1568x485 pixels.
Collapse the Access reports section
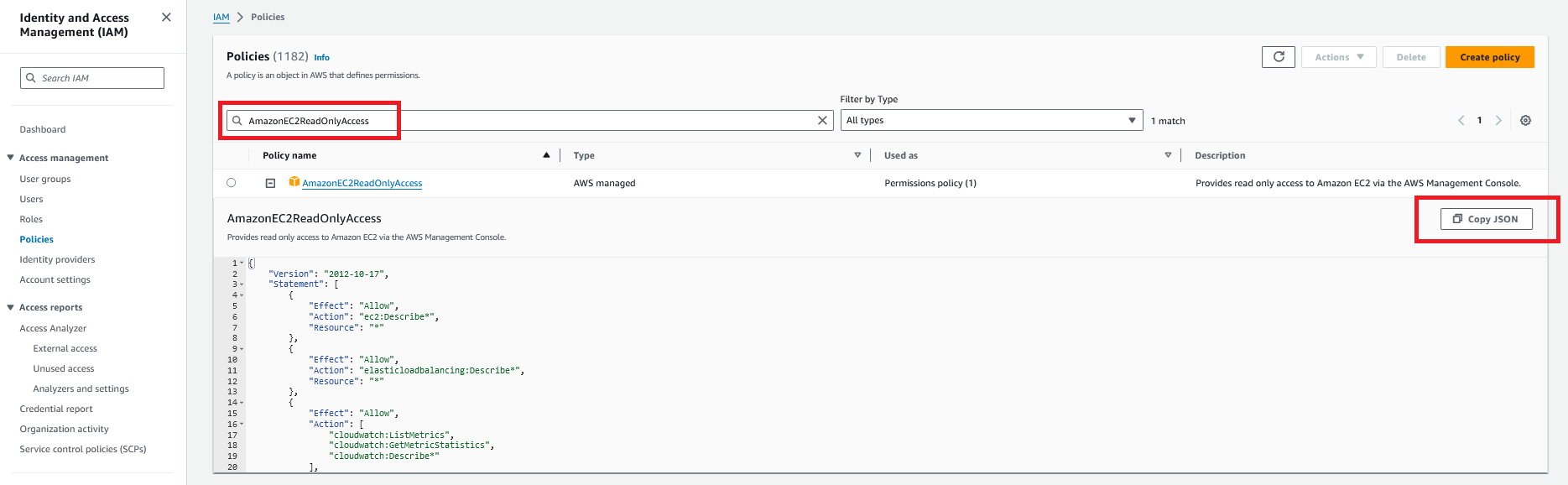(10, 307)
